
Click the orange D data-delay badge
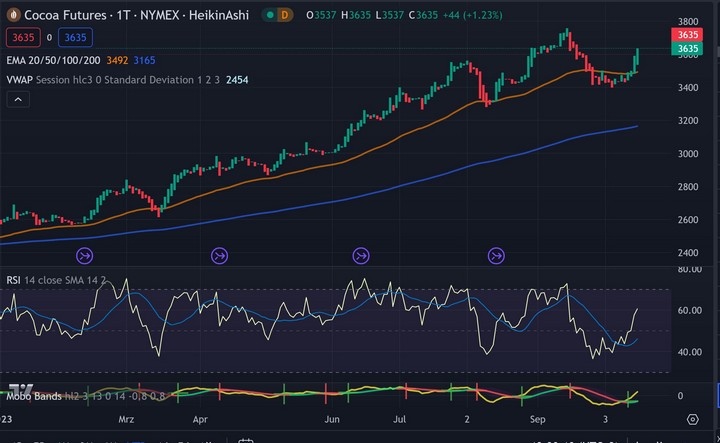click(x=285, y=15)
